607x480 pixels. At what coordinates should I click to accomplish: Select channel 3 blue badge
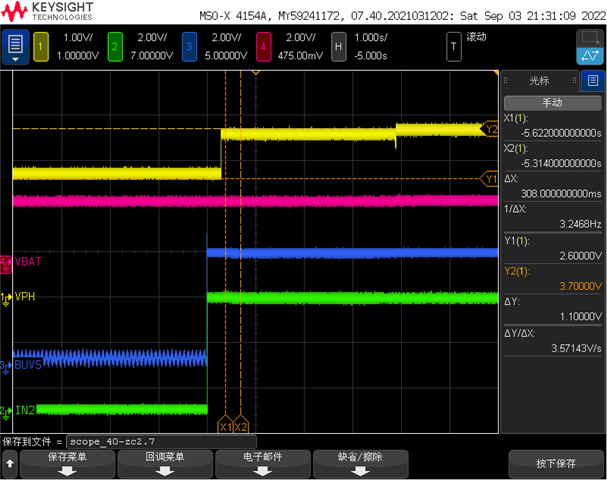(189, 47)
